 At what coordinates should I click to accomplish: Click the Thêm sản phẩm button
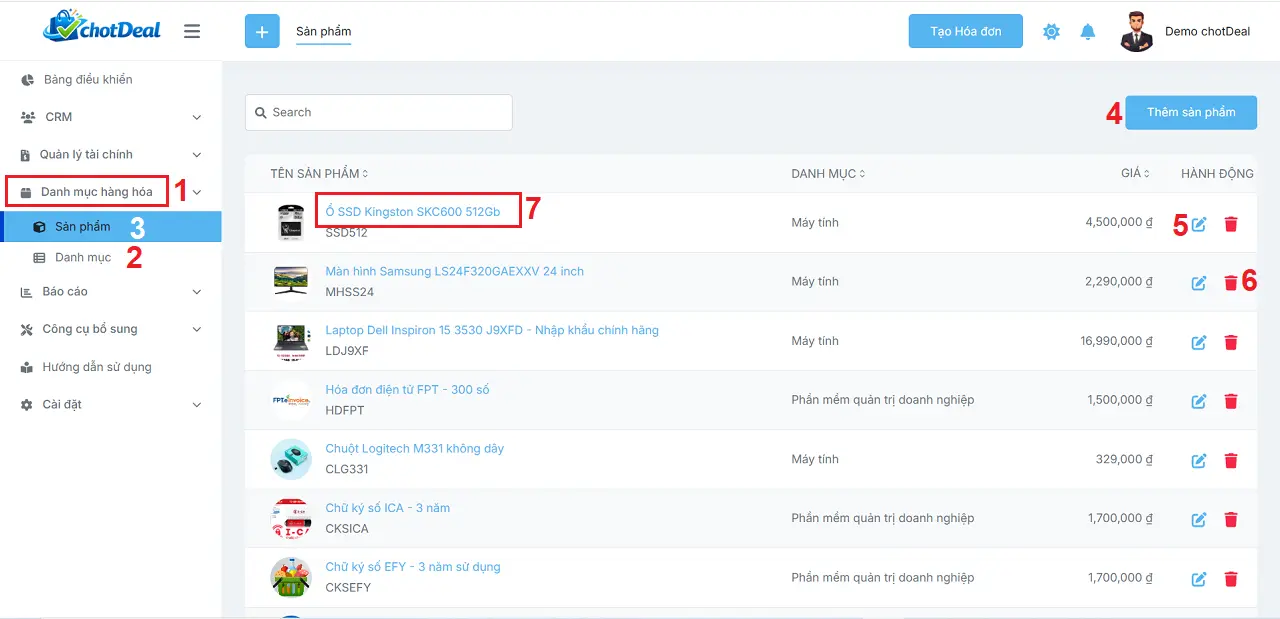click(x=1190, y=112)
